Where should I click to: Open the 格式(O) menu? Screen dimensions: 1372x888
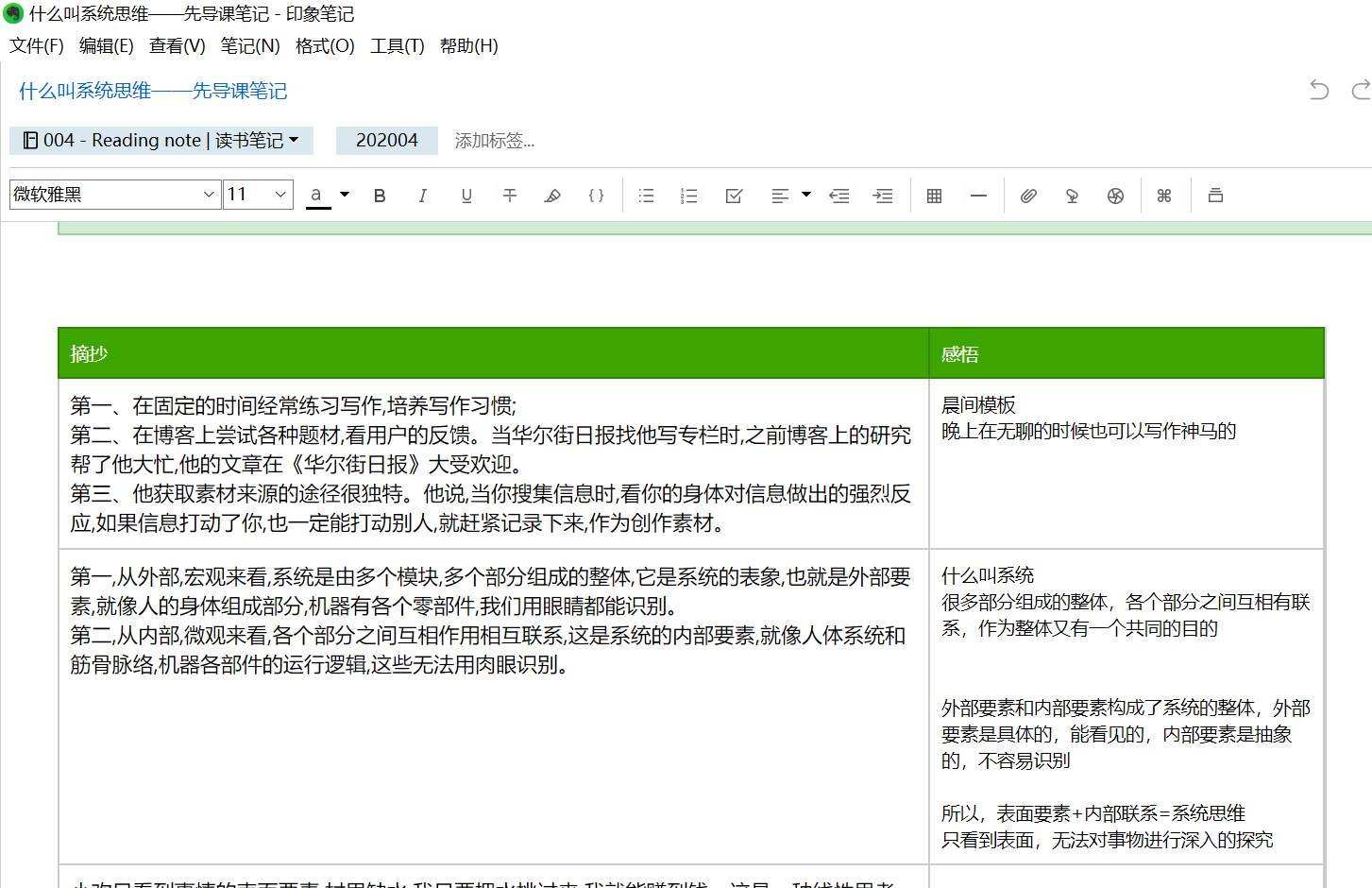coord(325,45)
